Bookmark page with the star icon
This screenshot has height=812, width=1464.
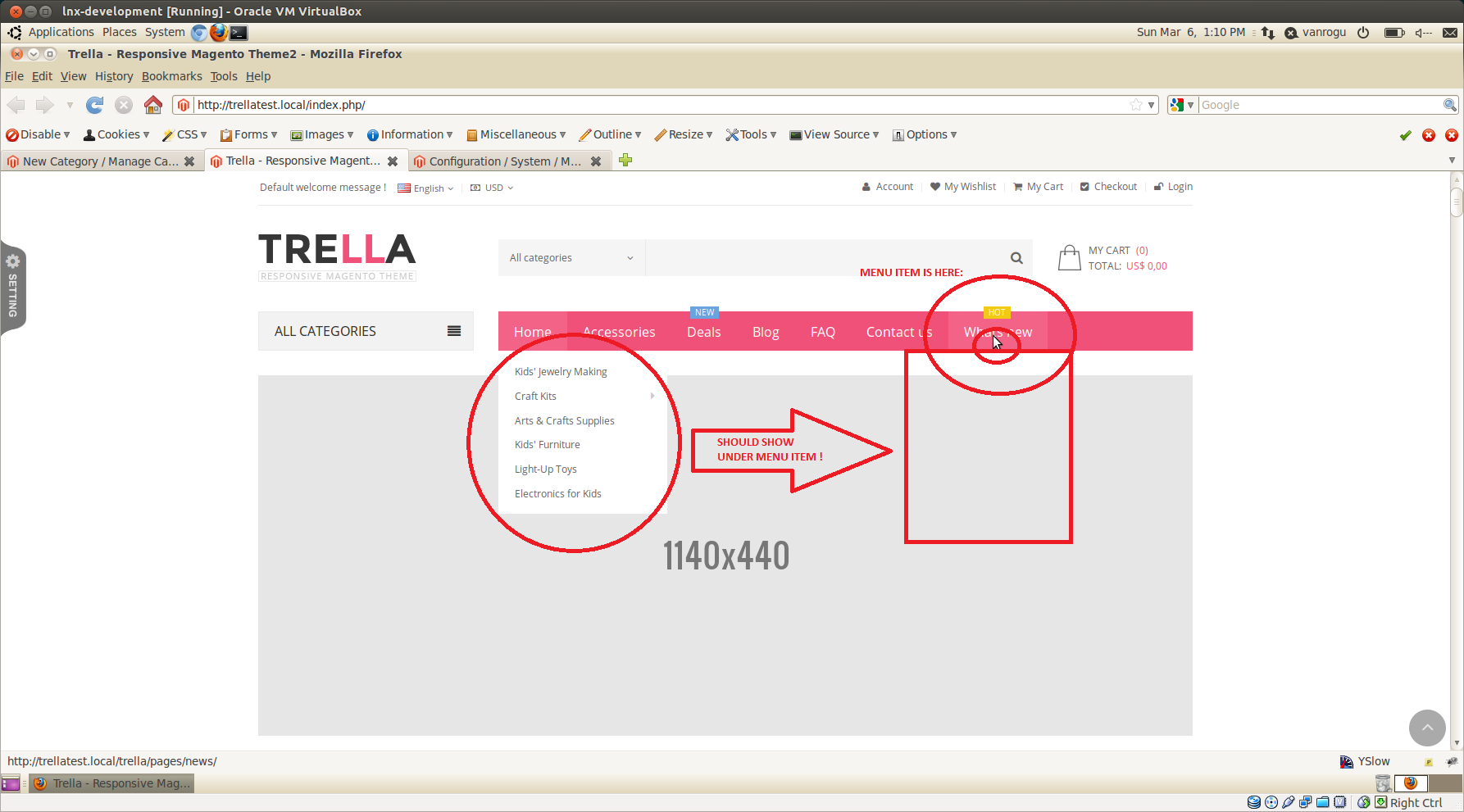coord(1135,105)
